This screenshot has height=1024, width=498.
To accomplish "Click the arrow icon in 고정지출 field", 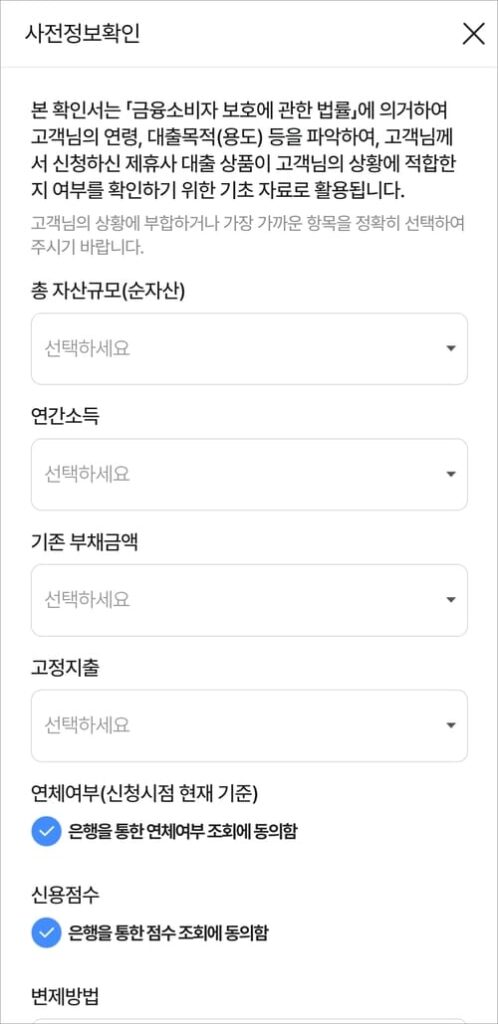I will [450, 725].
